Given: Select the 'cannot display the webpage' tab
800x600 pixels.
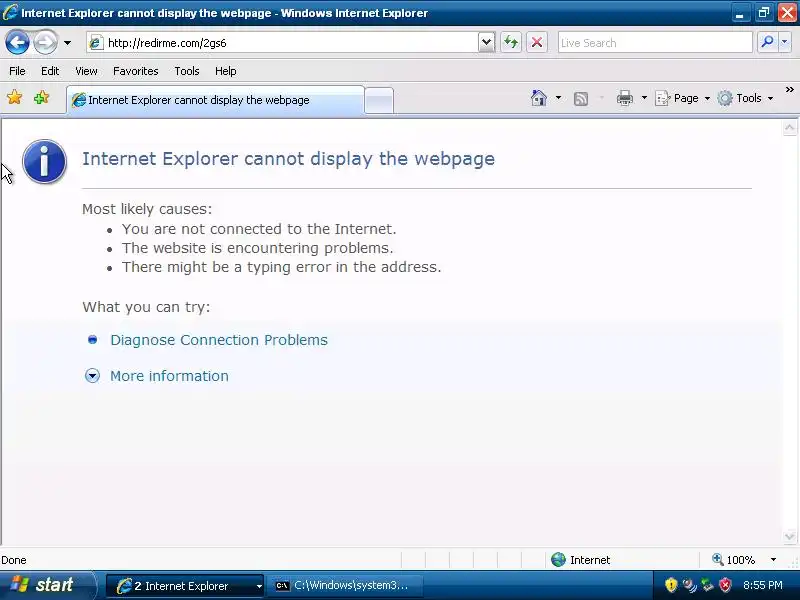Looking at the screenshot, I should click(215, 100).
